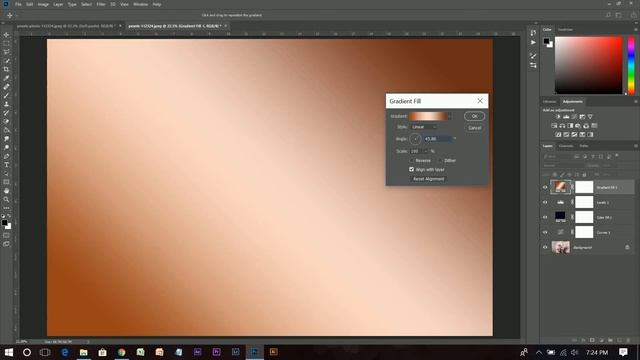Select the Quick Selection wand tool
Viewport: 640px width, 360px height.
pyautogui.click(x=7, y=61)
